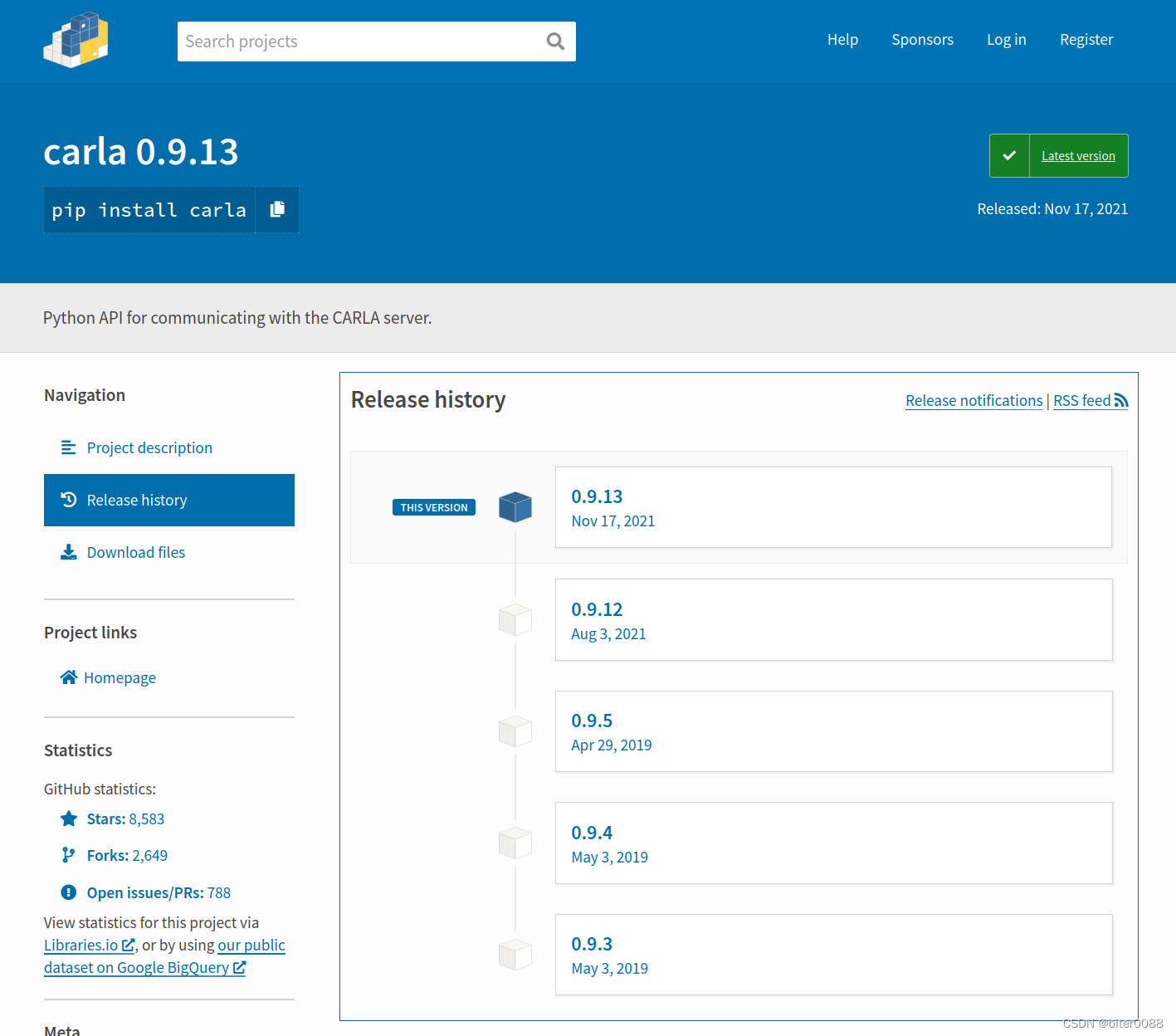Click the Download files arrow icon
This screenshot has width=1176, height=1036.
(69, 552)
